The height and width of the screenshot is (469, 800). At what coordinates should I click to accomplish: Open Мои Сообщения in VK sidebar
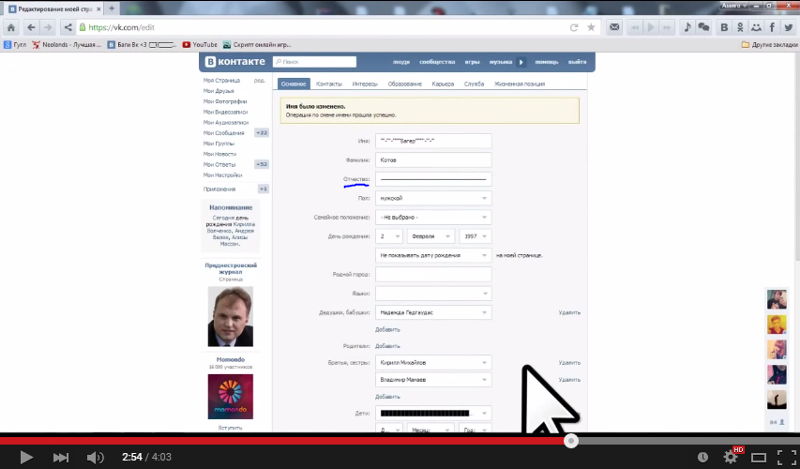point(223,133)
